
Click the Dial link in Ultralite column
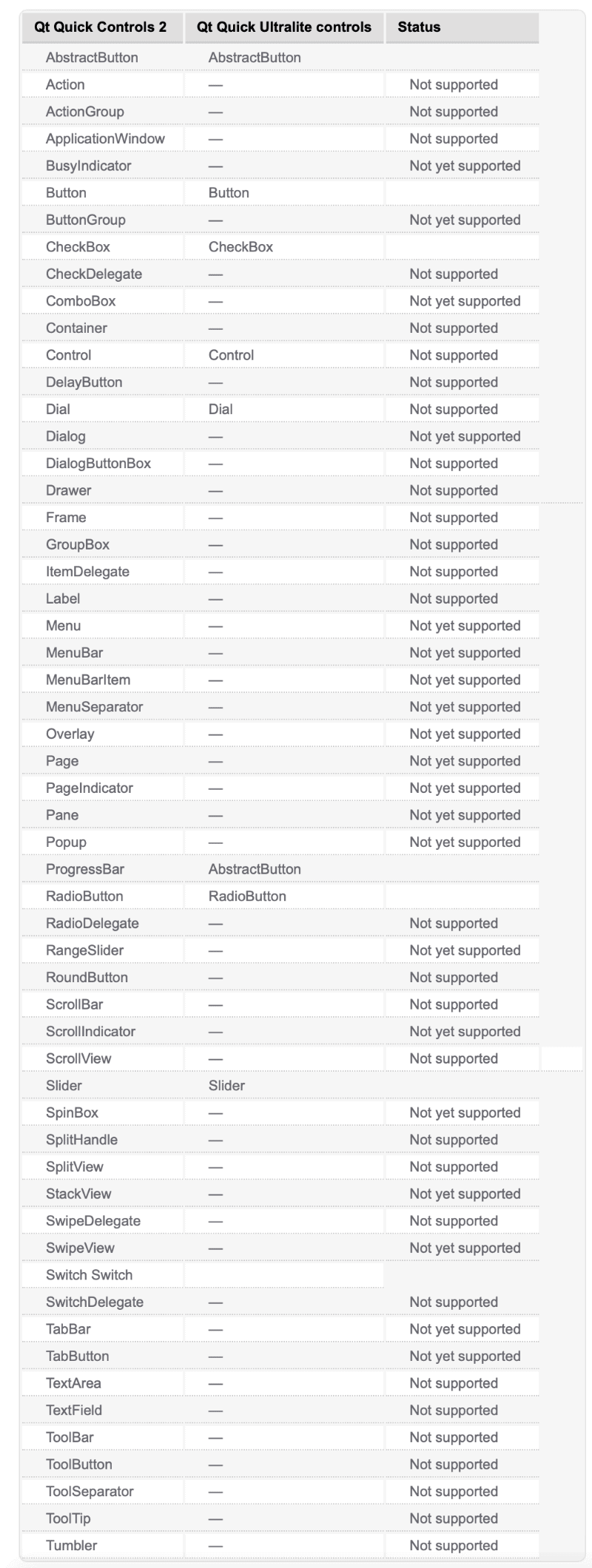tap(221, 409)
